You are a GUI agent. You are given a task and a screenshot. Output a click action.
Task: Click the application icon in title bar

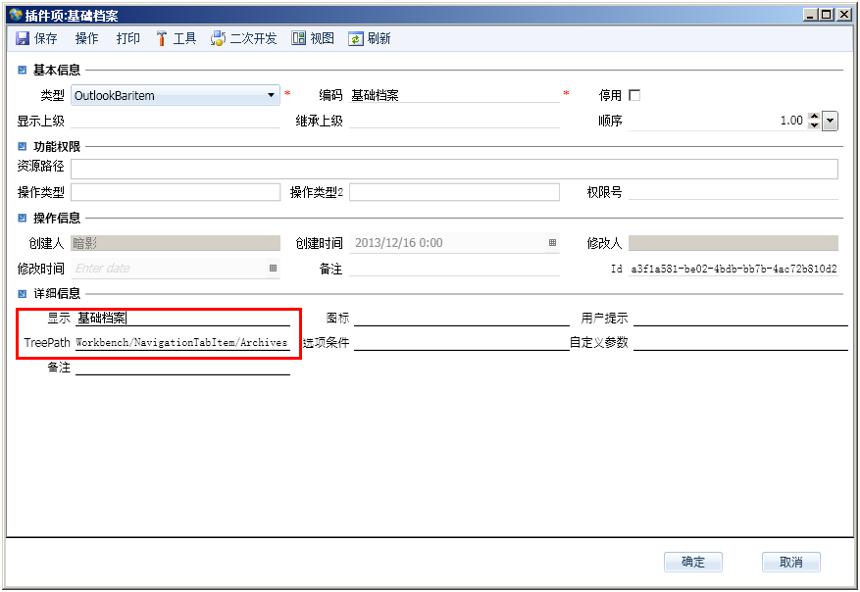16,15
